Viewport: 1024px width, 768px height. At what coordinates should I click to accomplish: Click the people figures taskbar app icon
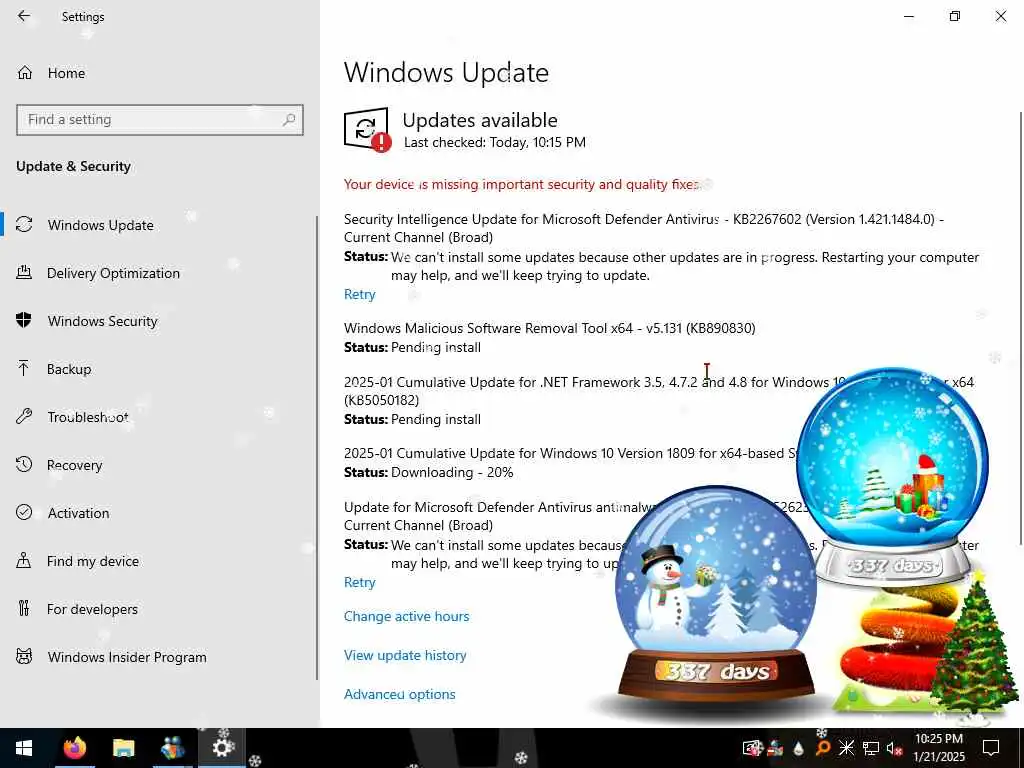coord(172,748)
